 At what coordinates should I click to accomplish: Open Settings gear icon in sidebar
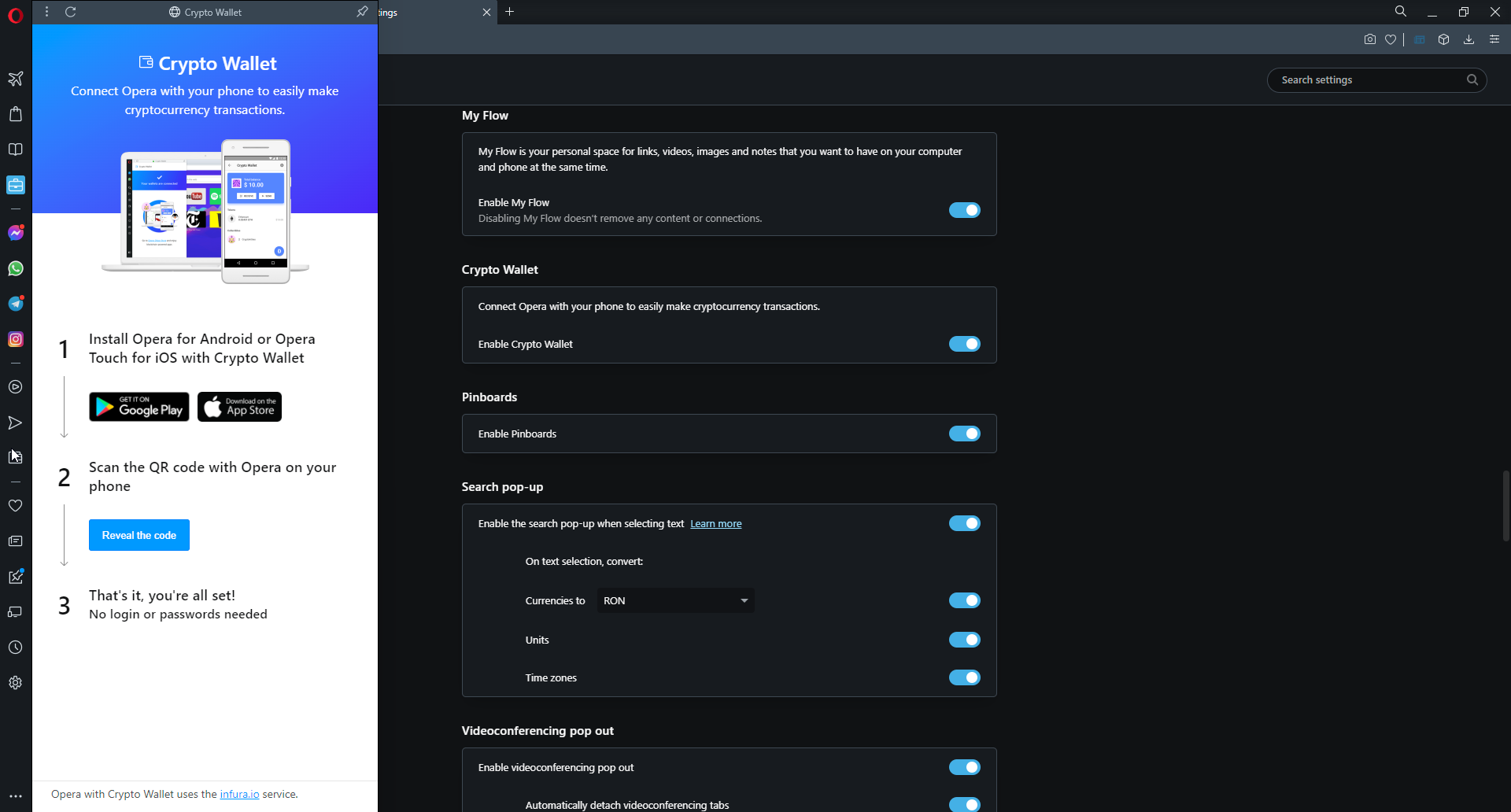pyautogui.click(x=16, y=683)
